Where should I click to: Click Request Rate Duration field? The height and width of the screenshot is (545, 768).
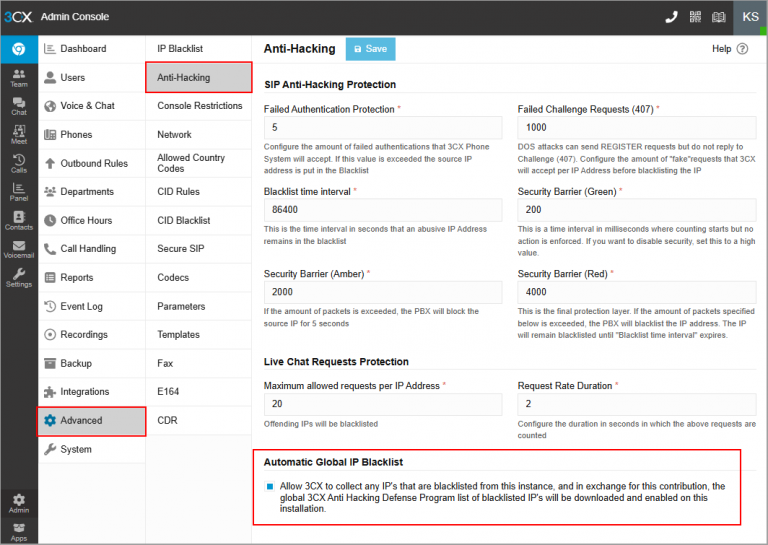[637, 404]
